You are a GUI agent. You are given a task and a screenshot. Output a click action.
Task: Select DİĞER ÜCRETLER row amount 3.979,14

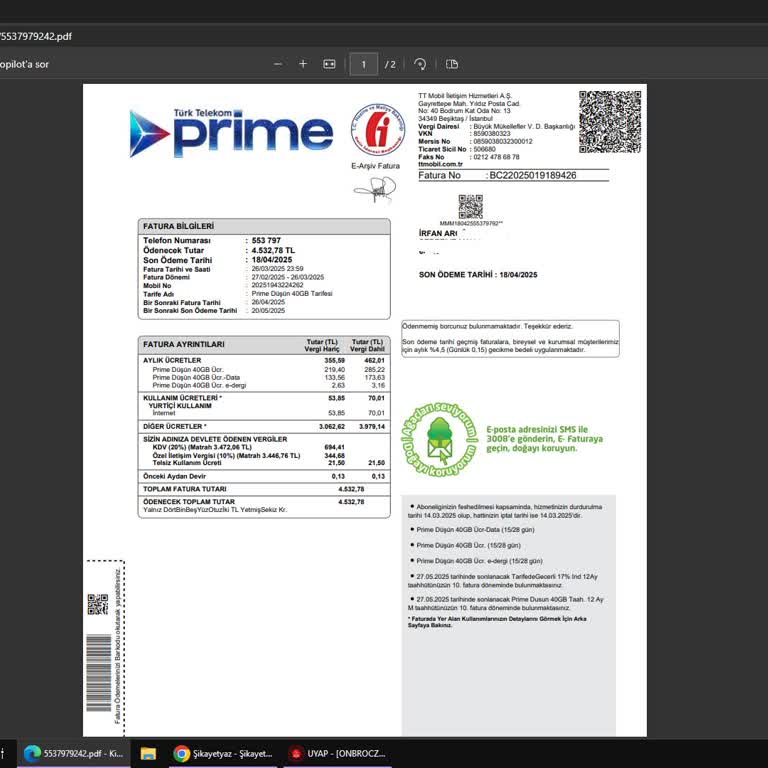[372, 427]
